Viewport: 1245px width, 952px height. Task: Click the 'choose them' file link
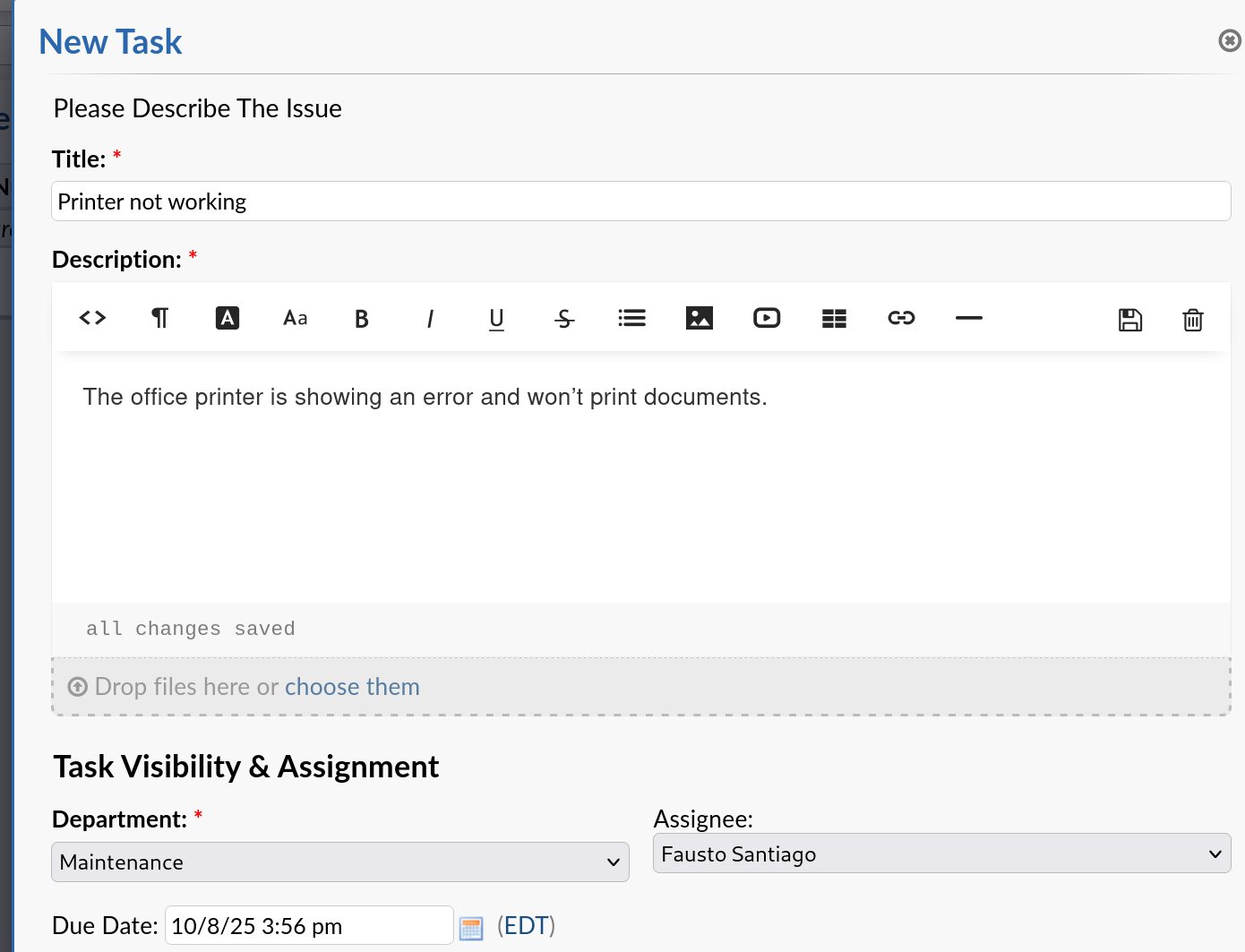pyautogui.click(x=352, y=687)
